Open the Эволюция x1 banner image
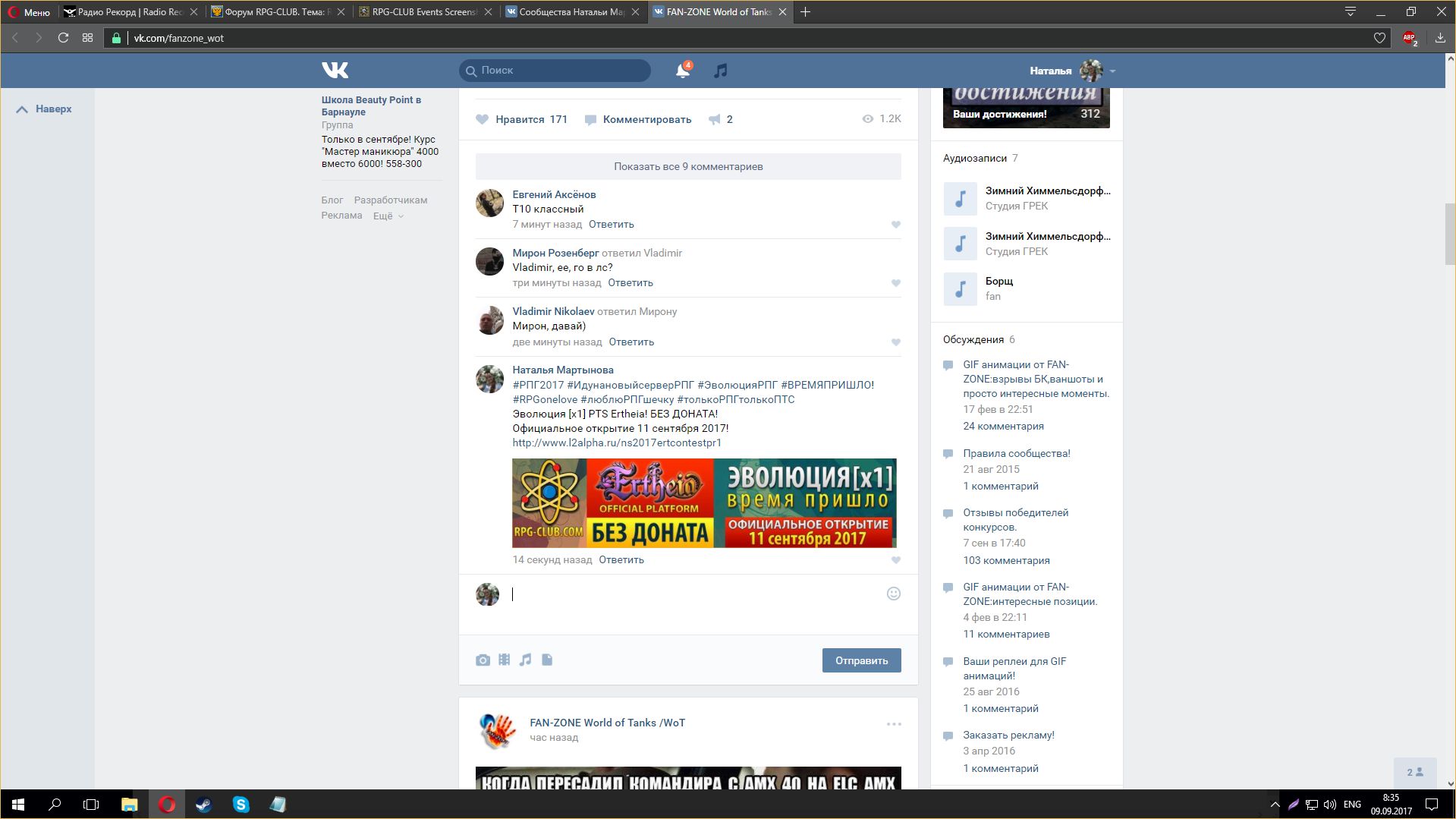Viewport: 1456px width, 819px height. click(704, 502)
